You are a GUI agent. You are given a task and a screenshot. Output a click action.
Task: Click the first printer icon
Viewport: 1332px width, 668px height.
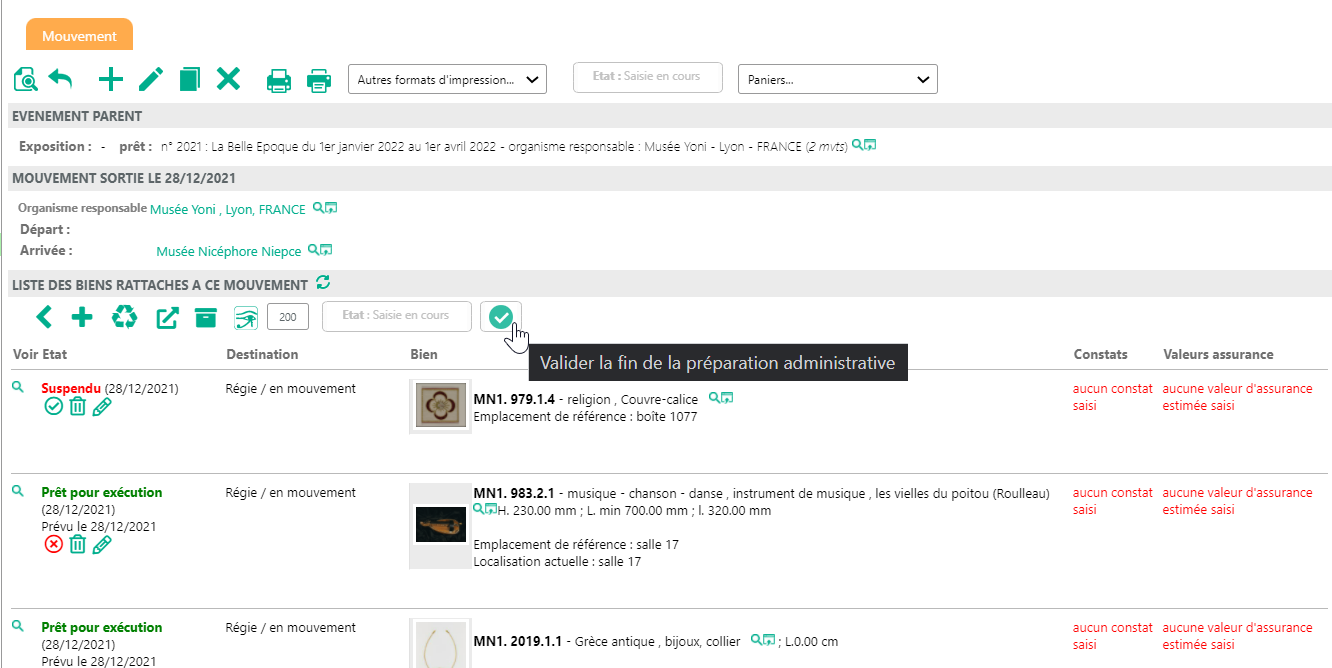(x=279, y=80)
